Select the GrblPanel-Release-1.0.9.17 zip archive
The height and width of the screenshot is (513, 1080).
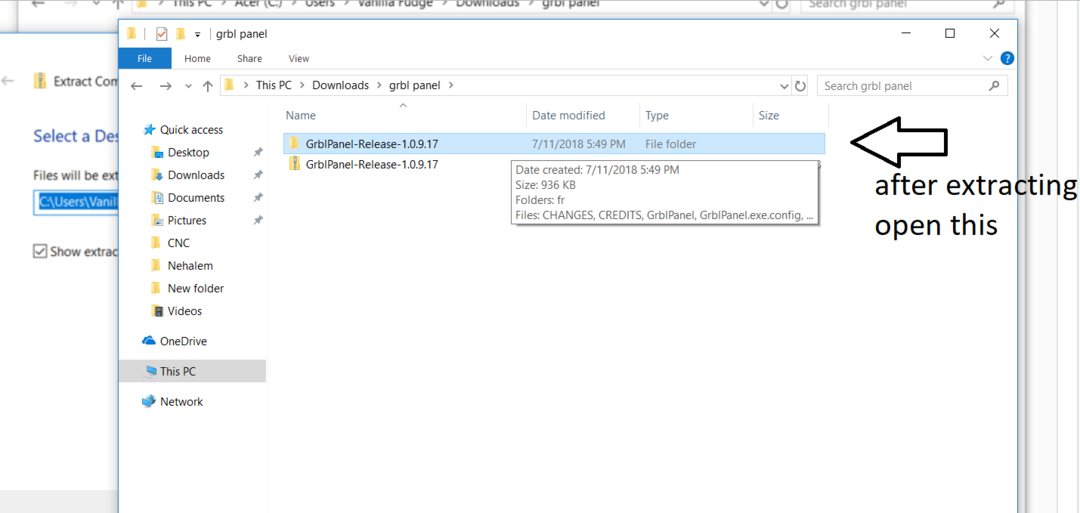click(371, 164)
